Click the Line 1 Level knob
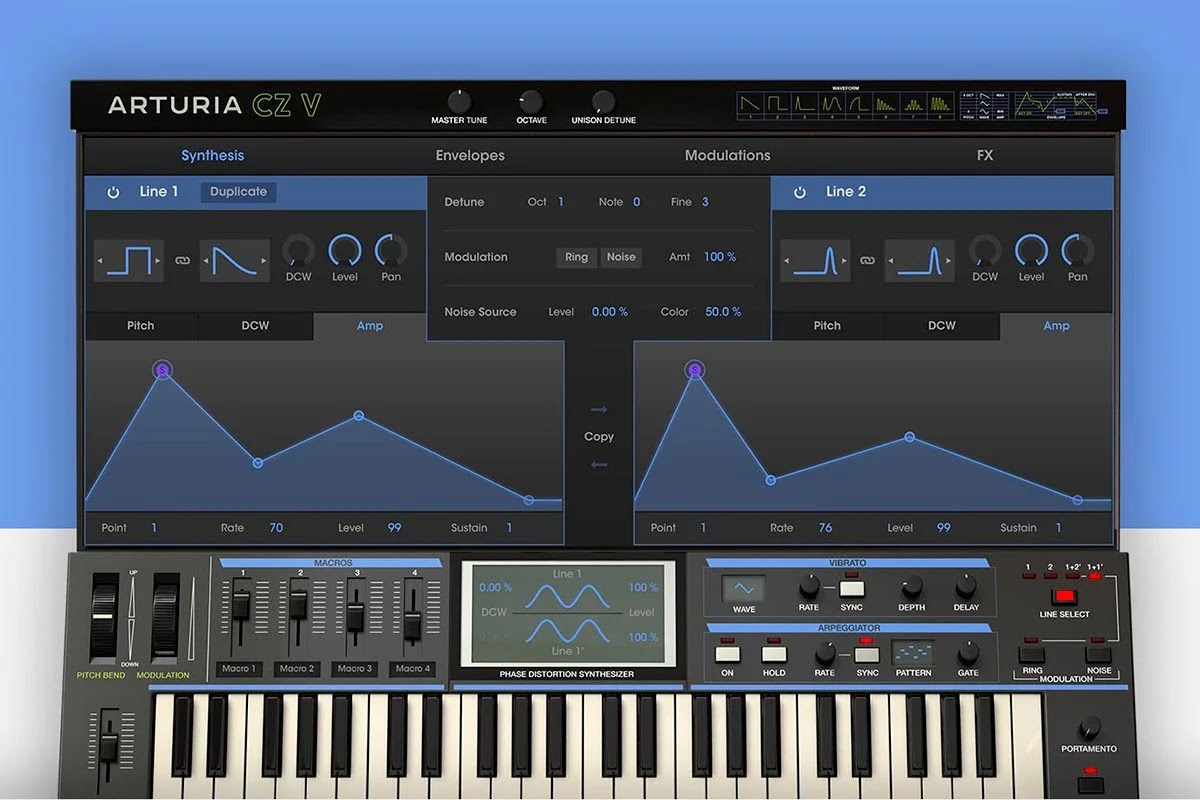 344,251
